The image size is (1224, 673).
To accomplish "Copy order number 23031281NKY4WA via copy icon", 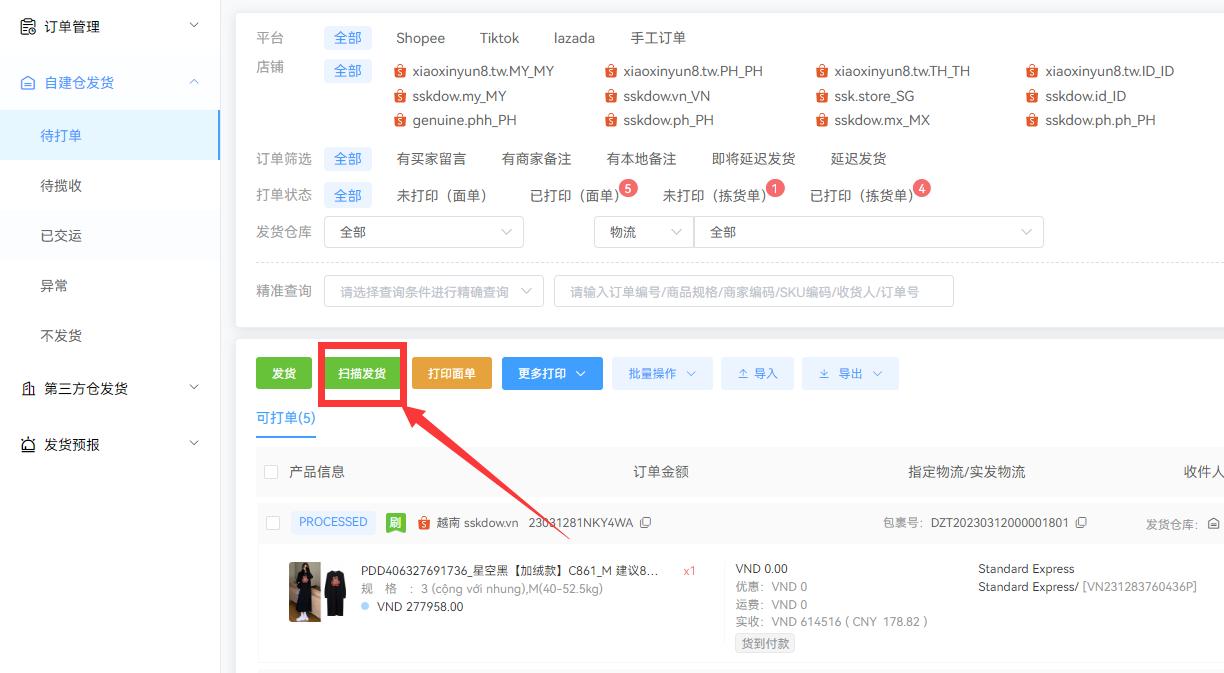I will coord(646,521).
